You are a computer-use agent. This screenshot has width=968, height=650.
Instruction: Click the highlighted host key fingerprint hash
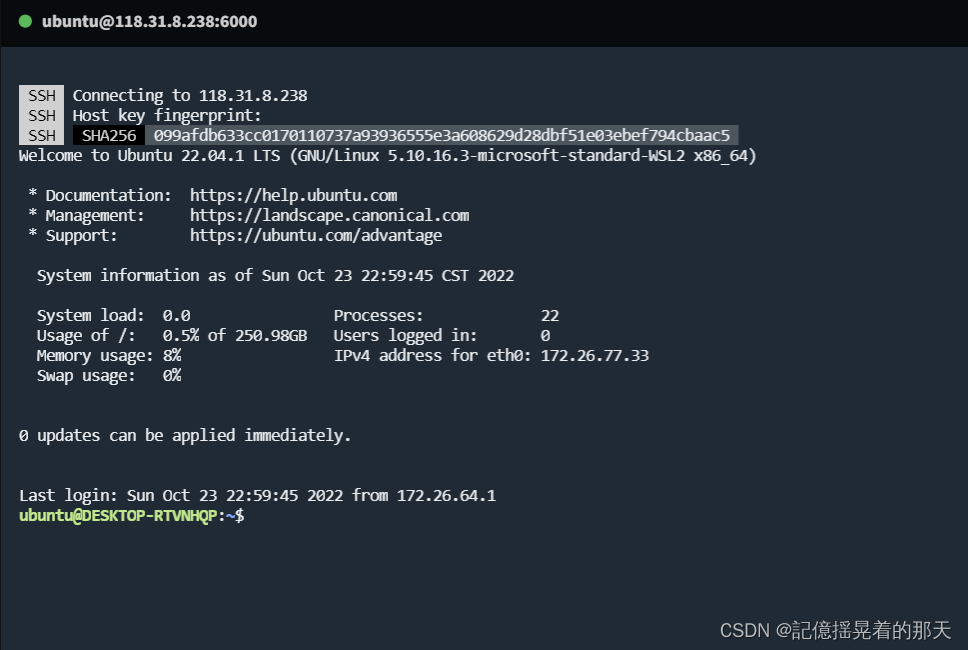[441, 136]
